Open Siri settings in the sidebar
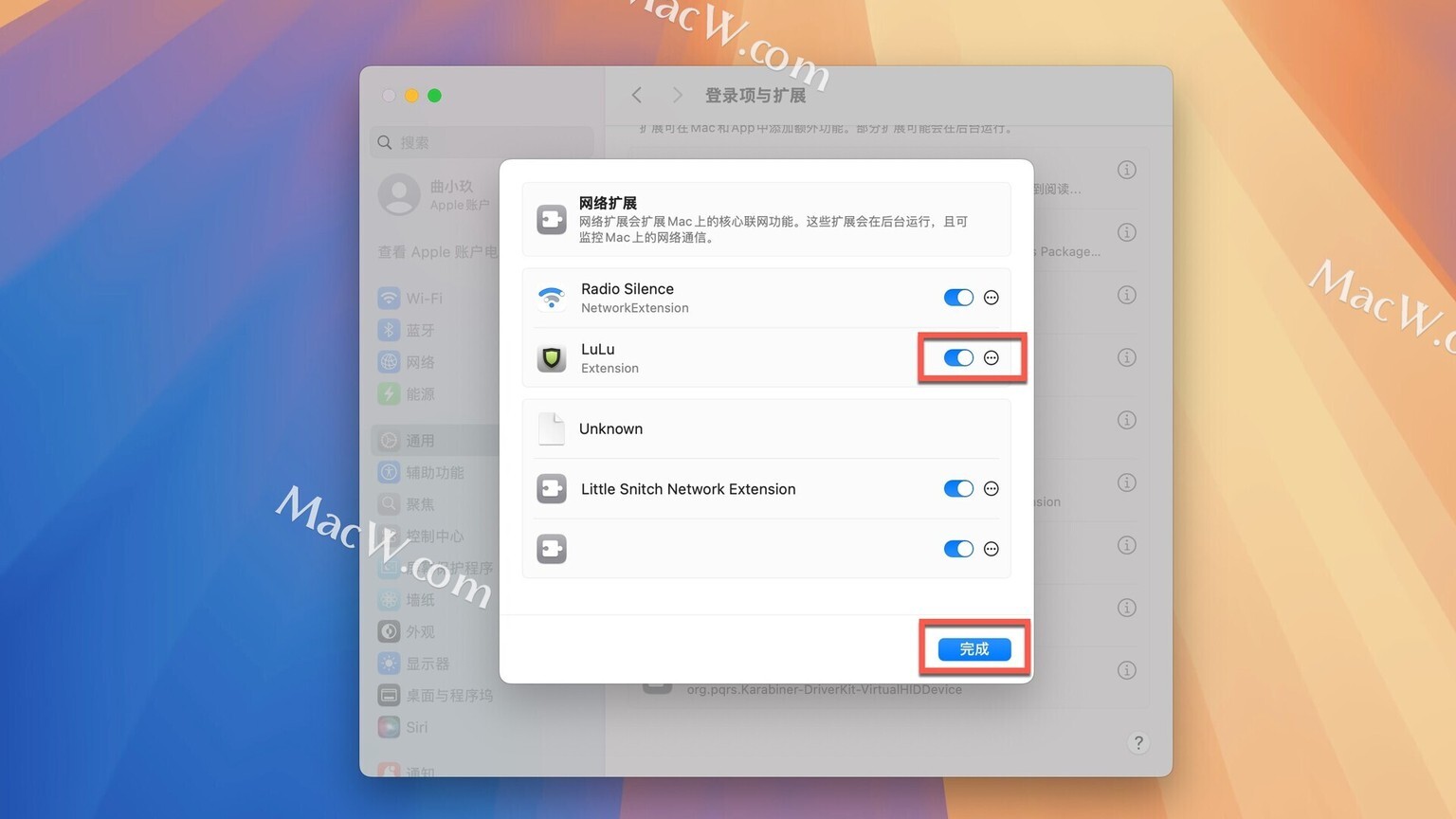The width and height of the screenshot is (1456, 819). click(435, 727)
